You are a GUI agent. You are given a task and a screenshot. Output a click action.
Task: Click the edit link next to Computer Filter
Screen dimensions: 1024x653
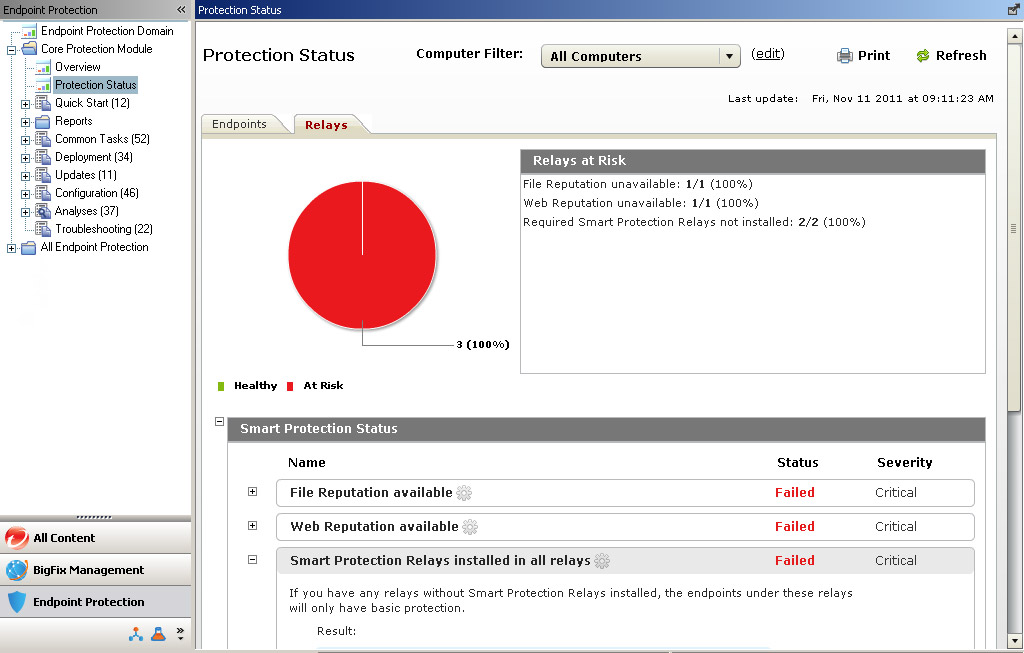(767, 53)
